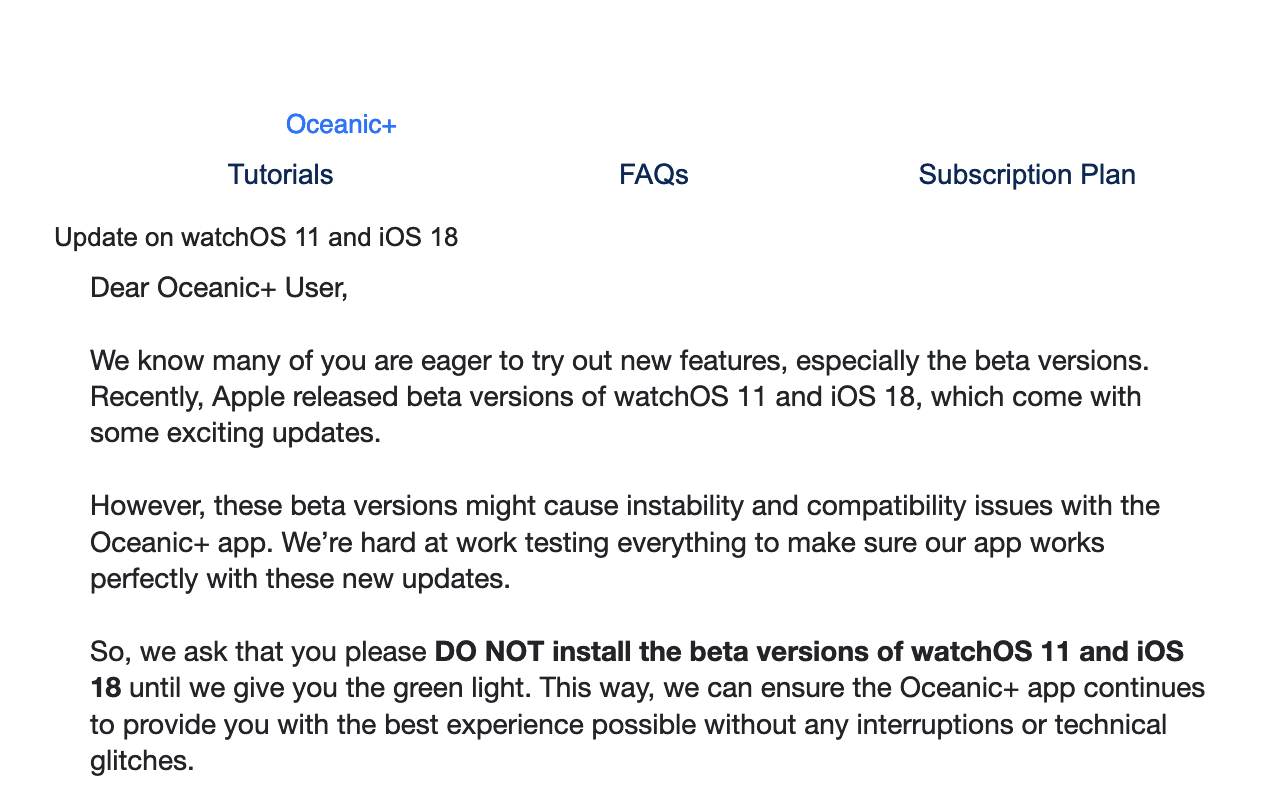Click the 'Update on watchOS 11 and iOS 18' heading
The height and width of the screenshot is (792, 1262).
coord(256,237)
